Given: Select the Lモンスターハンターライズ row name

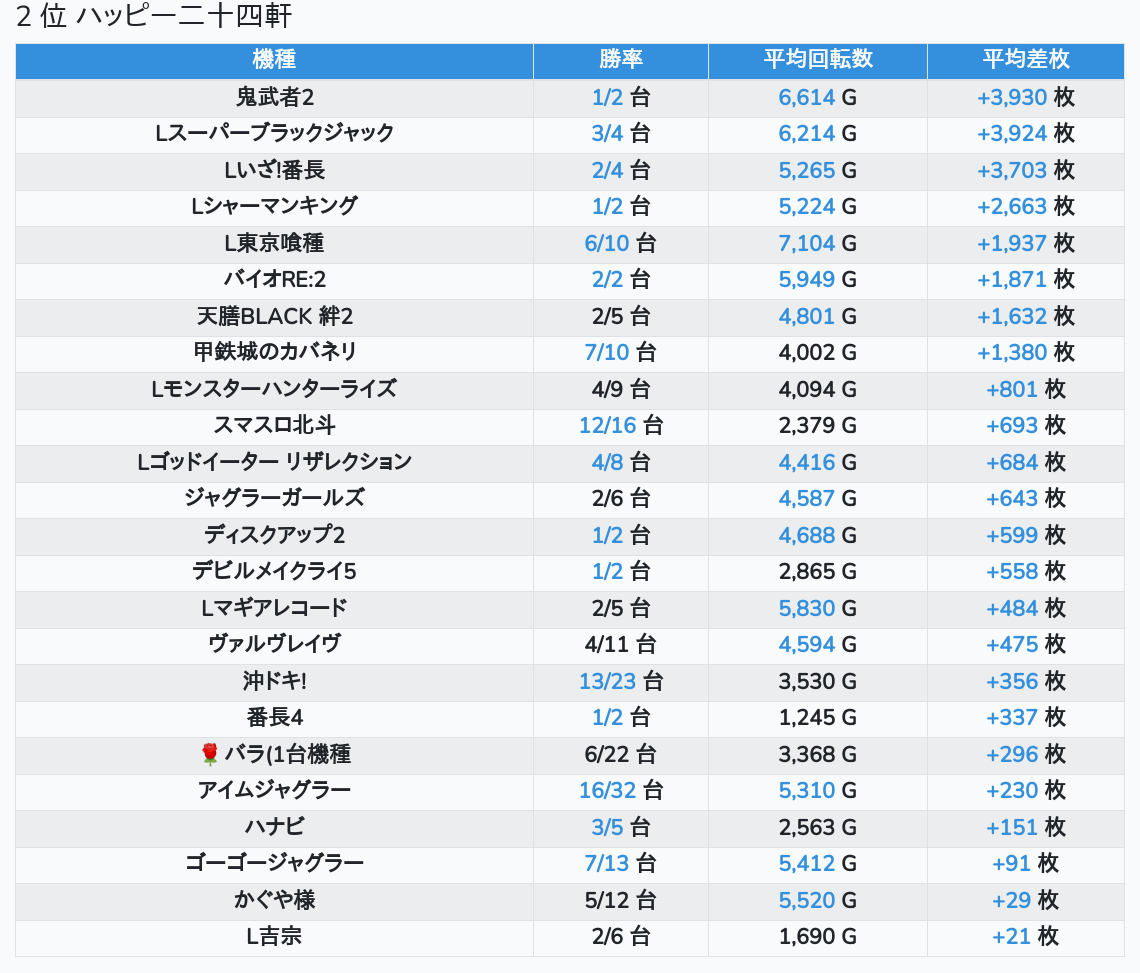Looking at the screenshot, I should tap(274, 389).
